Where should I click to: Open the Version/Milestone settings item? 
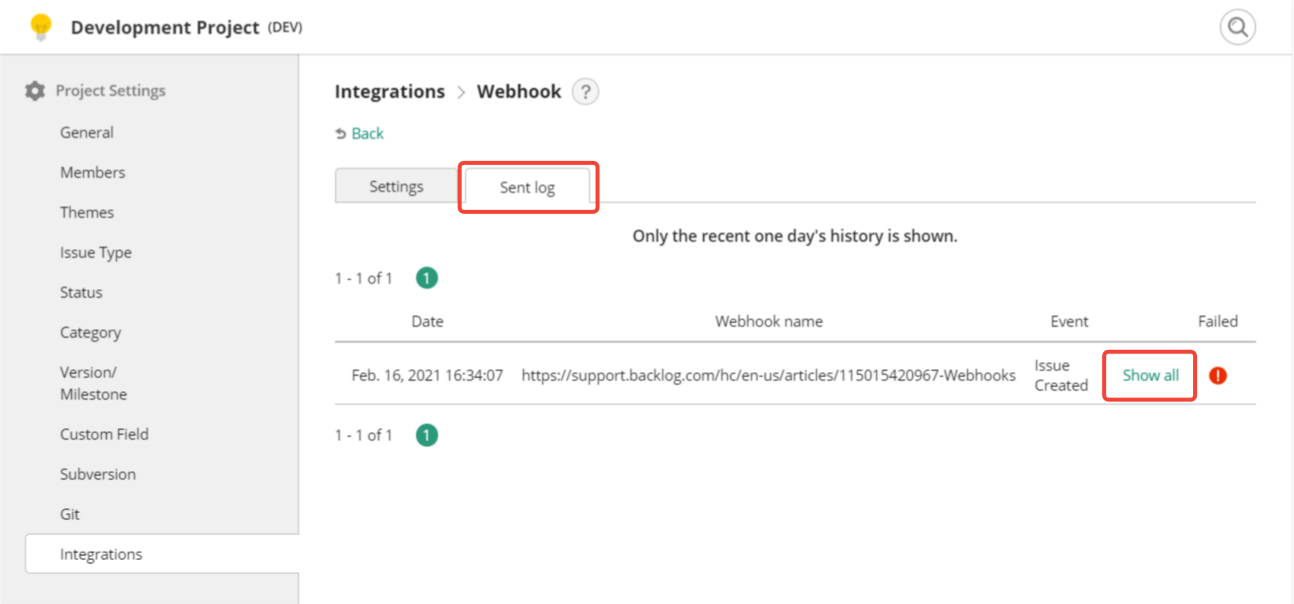point(93,383)
